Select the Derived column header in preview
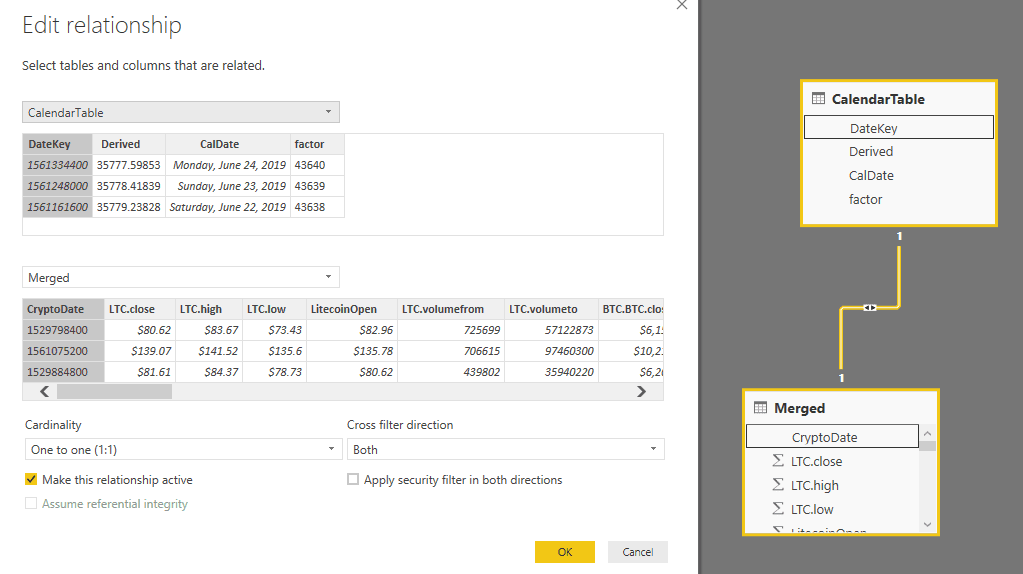The height and width of the screenshot is (574, 1023). point(129,144)
